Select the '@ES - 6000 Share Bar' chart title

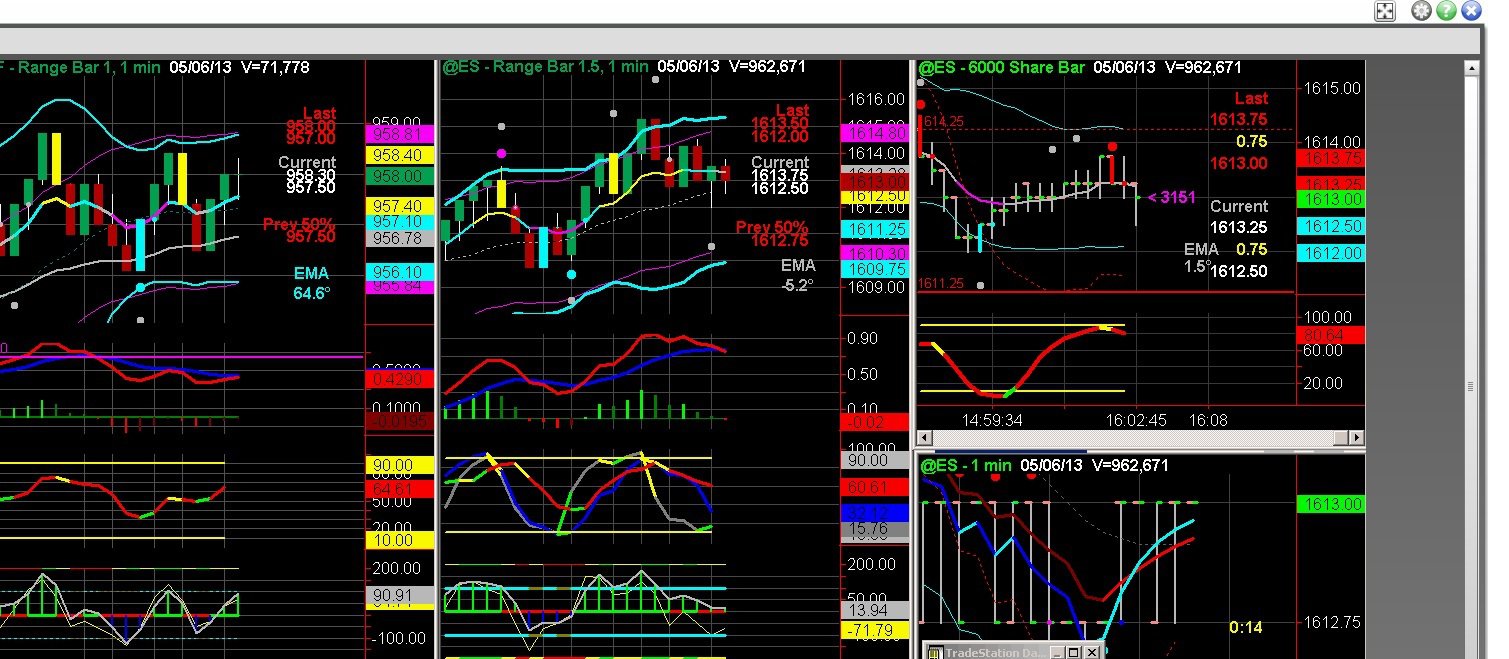click(x=1001, y=68)
